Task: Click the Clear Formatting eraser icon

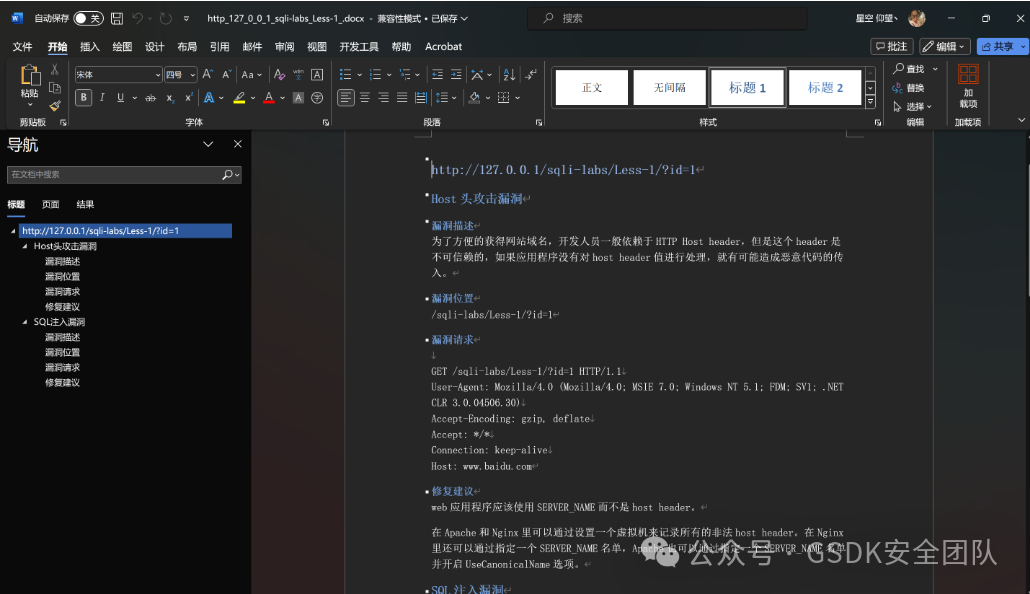Action: tap(279, 74)
